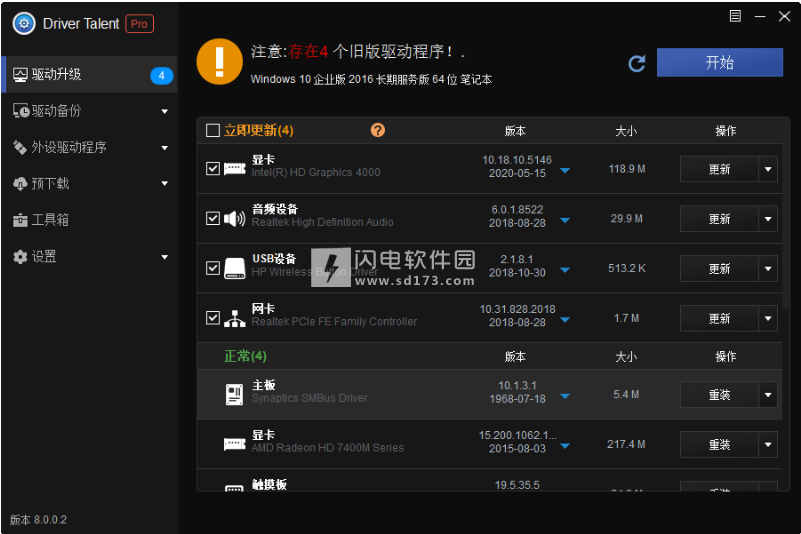Click the Windows 10 system info text
801x534 pixels.
pyautogui.click(x=371, y=79)
